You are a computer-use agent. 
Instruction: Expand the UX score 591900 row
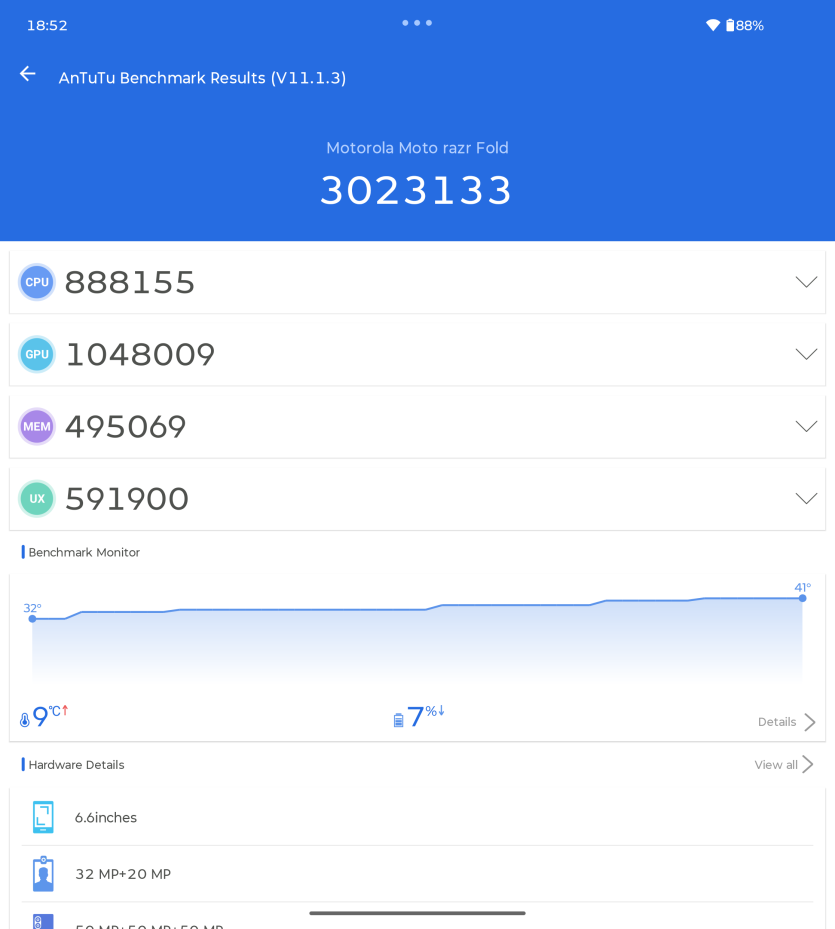pos(417,499)
